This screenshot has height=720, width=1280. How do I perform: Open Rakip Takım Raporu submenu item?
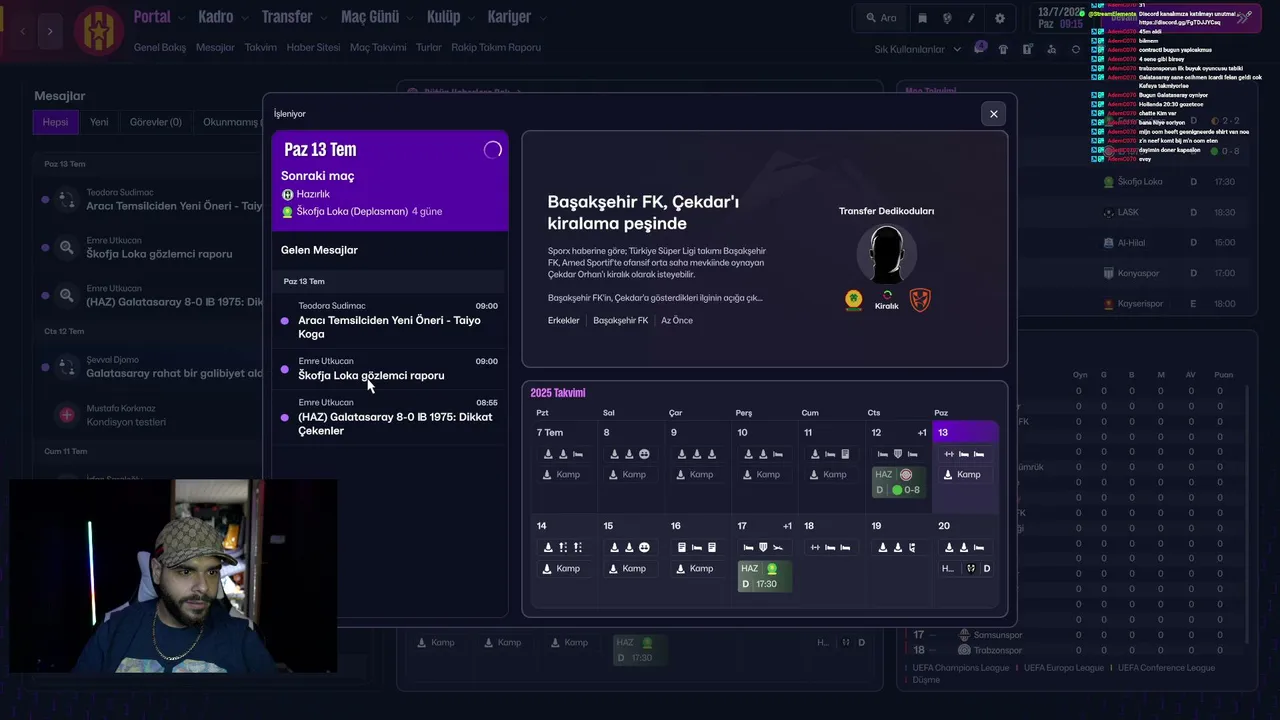[x=496, y=47]
